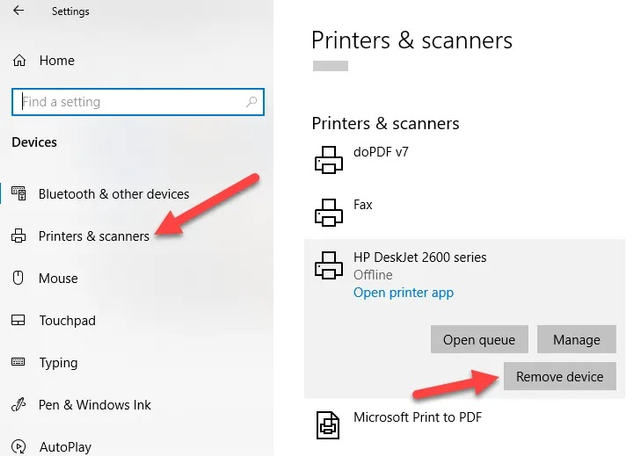Click the Home icon in sidebar
This screenshot has width=640, height=456.
[19, 61]
